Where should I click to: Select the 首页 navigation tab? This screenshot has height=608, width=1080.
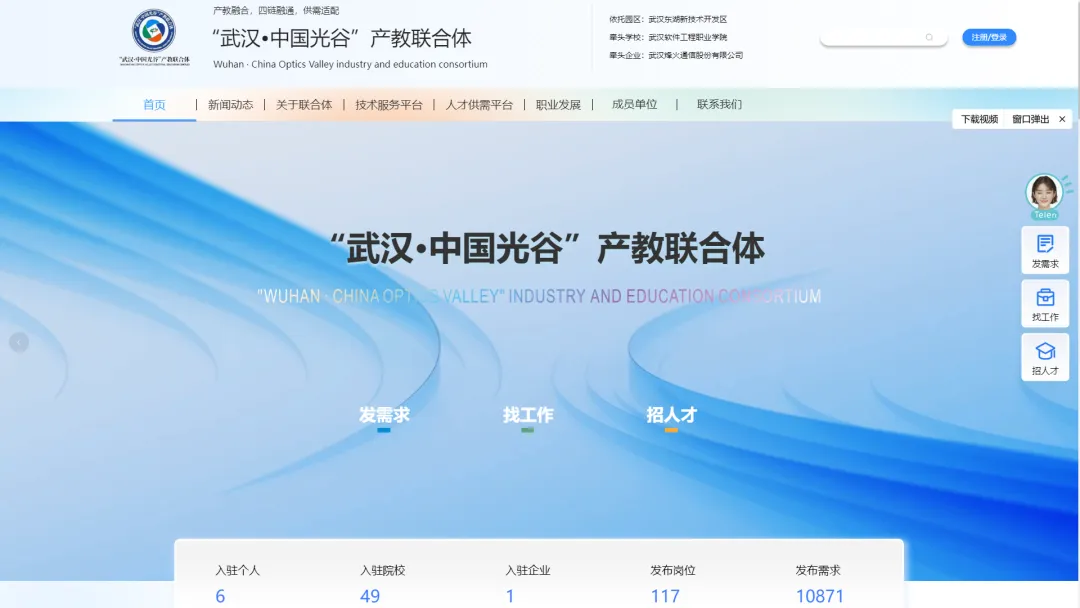(154, 105)
